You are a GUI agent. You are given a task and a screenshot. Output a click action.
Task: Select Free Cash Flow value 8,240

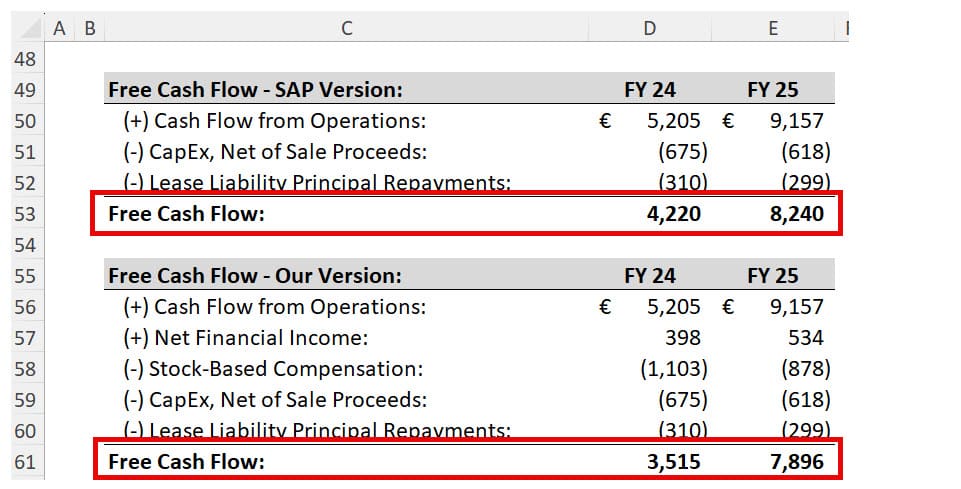click(797, 214)
